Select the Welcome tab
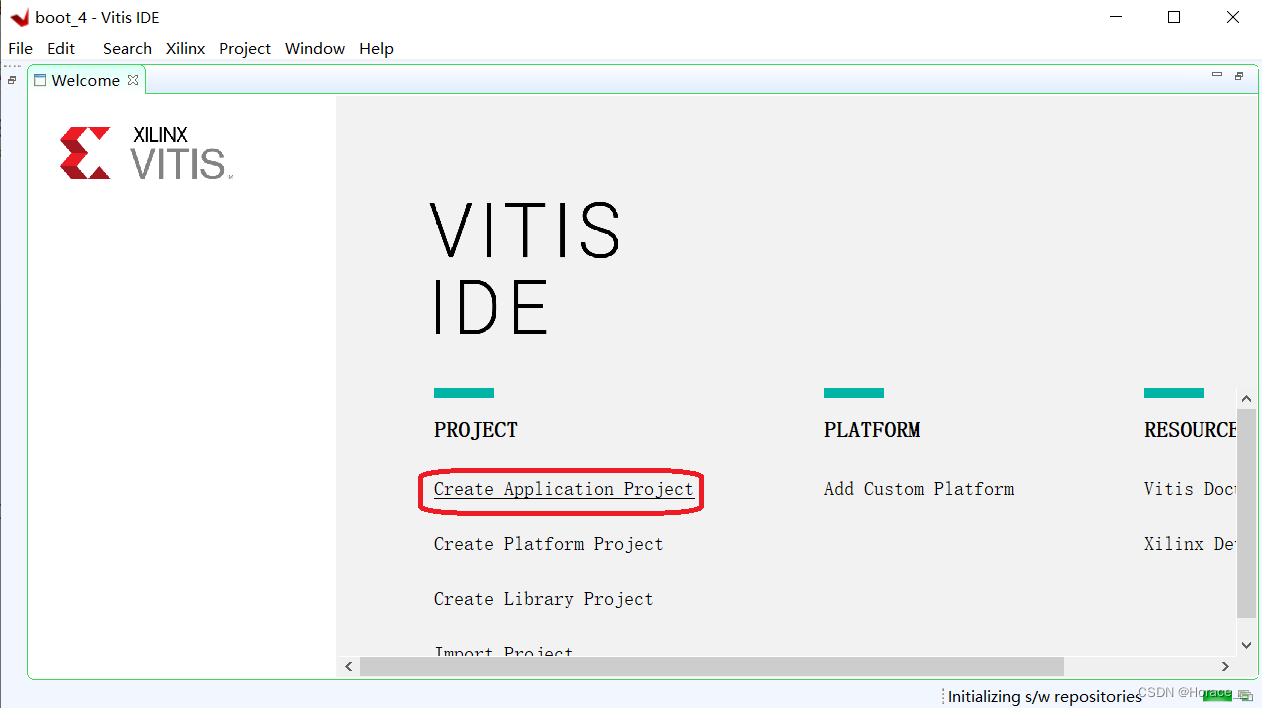This screenshot has height=708, width=1262. [x=85, y=80]
